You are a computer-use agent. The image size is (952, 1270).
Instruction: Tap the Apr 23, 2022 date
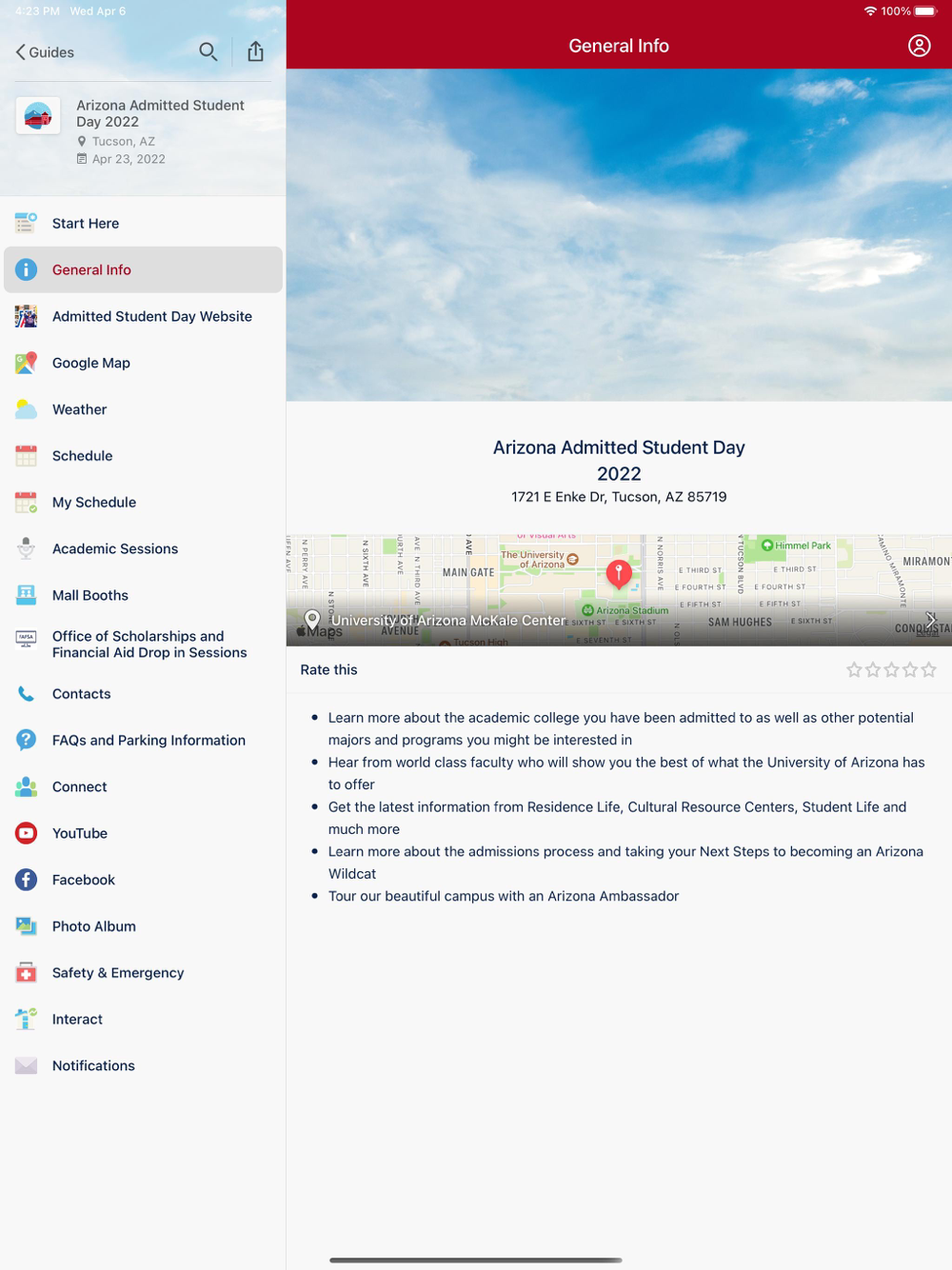coord(129,160)
